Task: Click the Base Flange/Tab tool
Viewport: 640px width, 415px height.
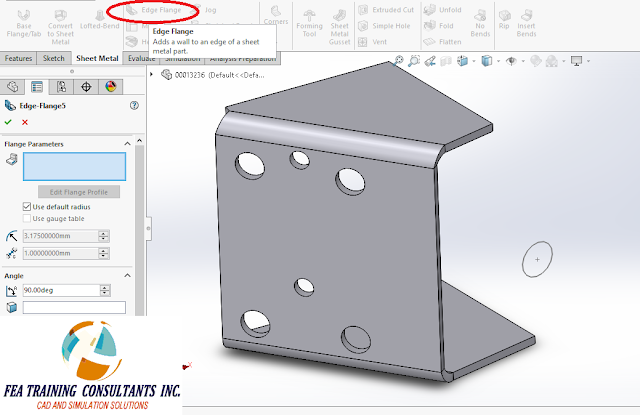Action: coord(24,23)
